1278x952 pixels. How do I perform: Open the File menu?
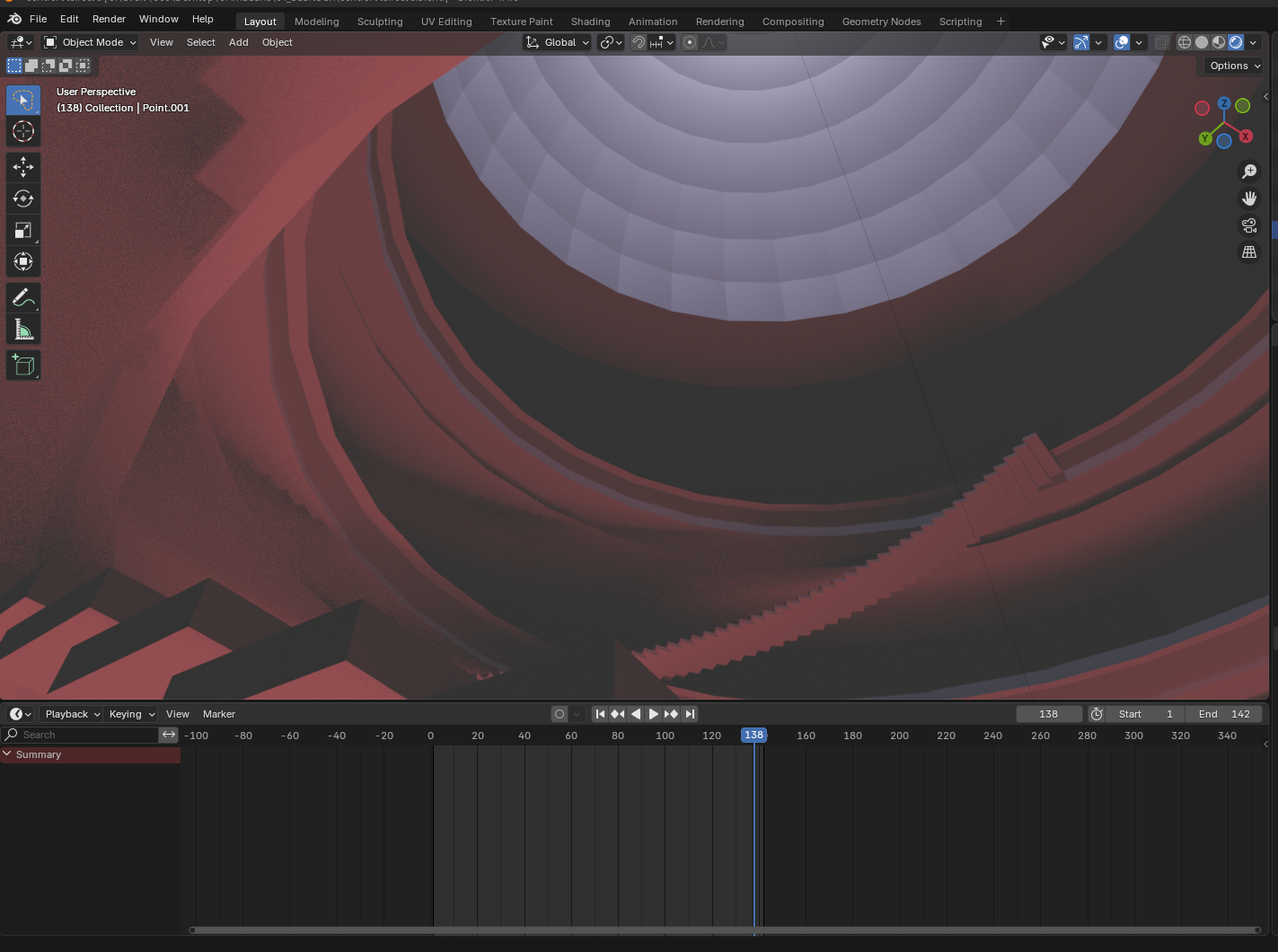coord(38,19)
